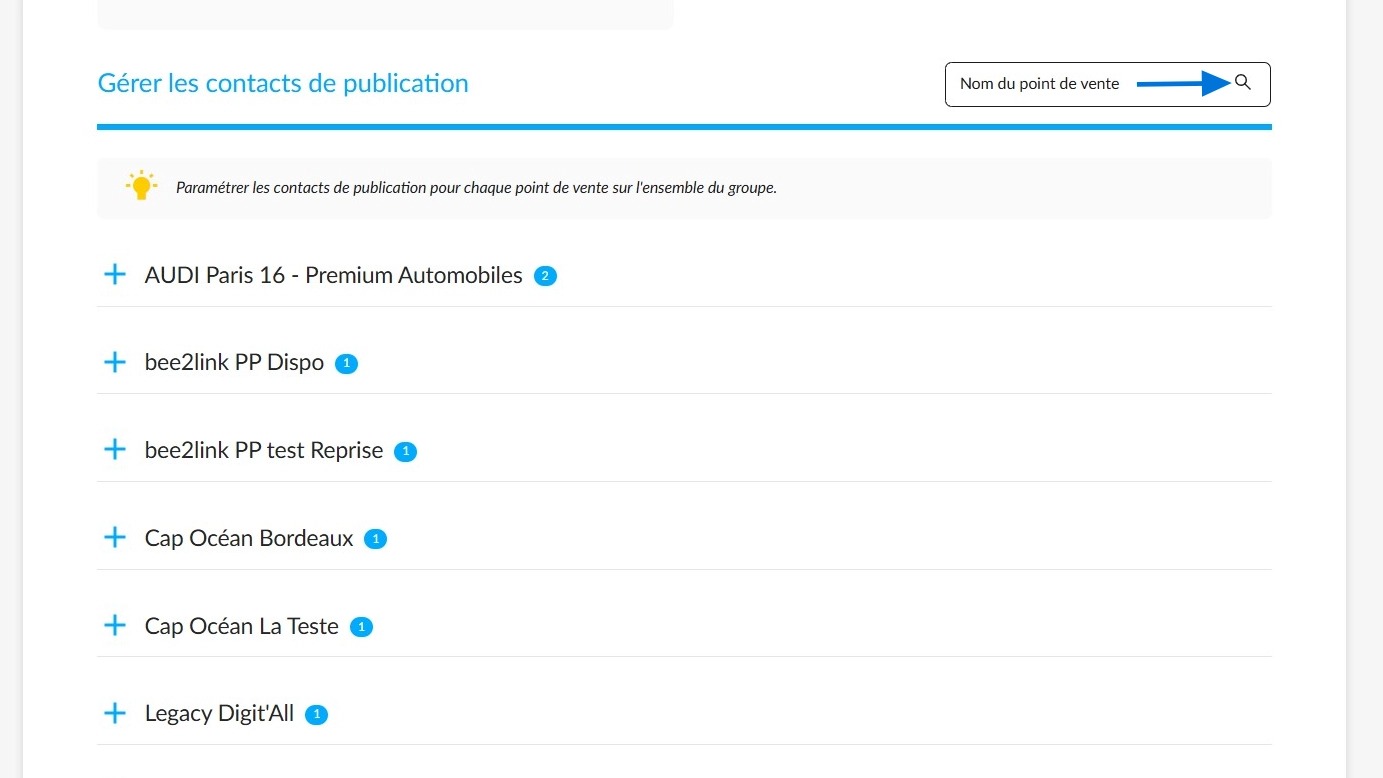Screen dimensions: 1383x778
Task: Click count badge beside Legacy Digit'All
Action: [316, 715]
